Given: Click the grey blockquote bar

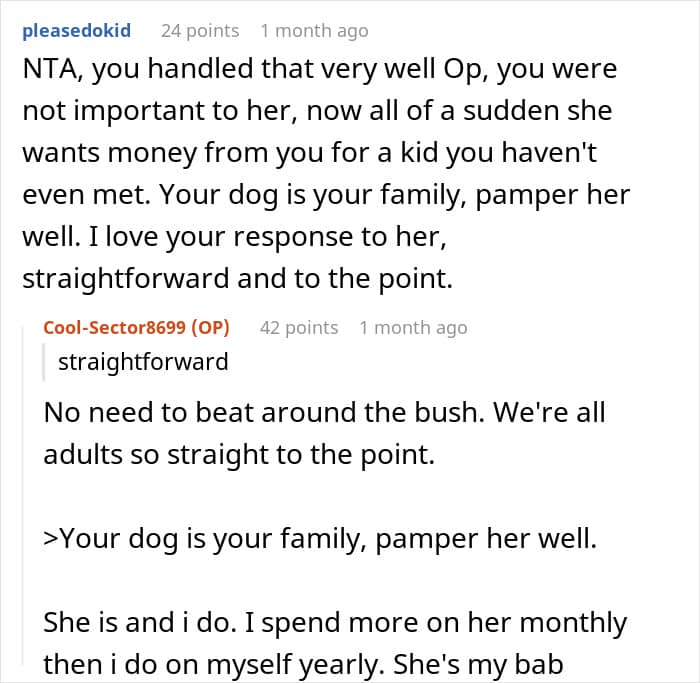Looking at the screenshot, I should (x=45, y=361).
